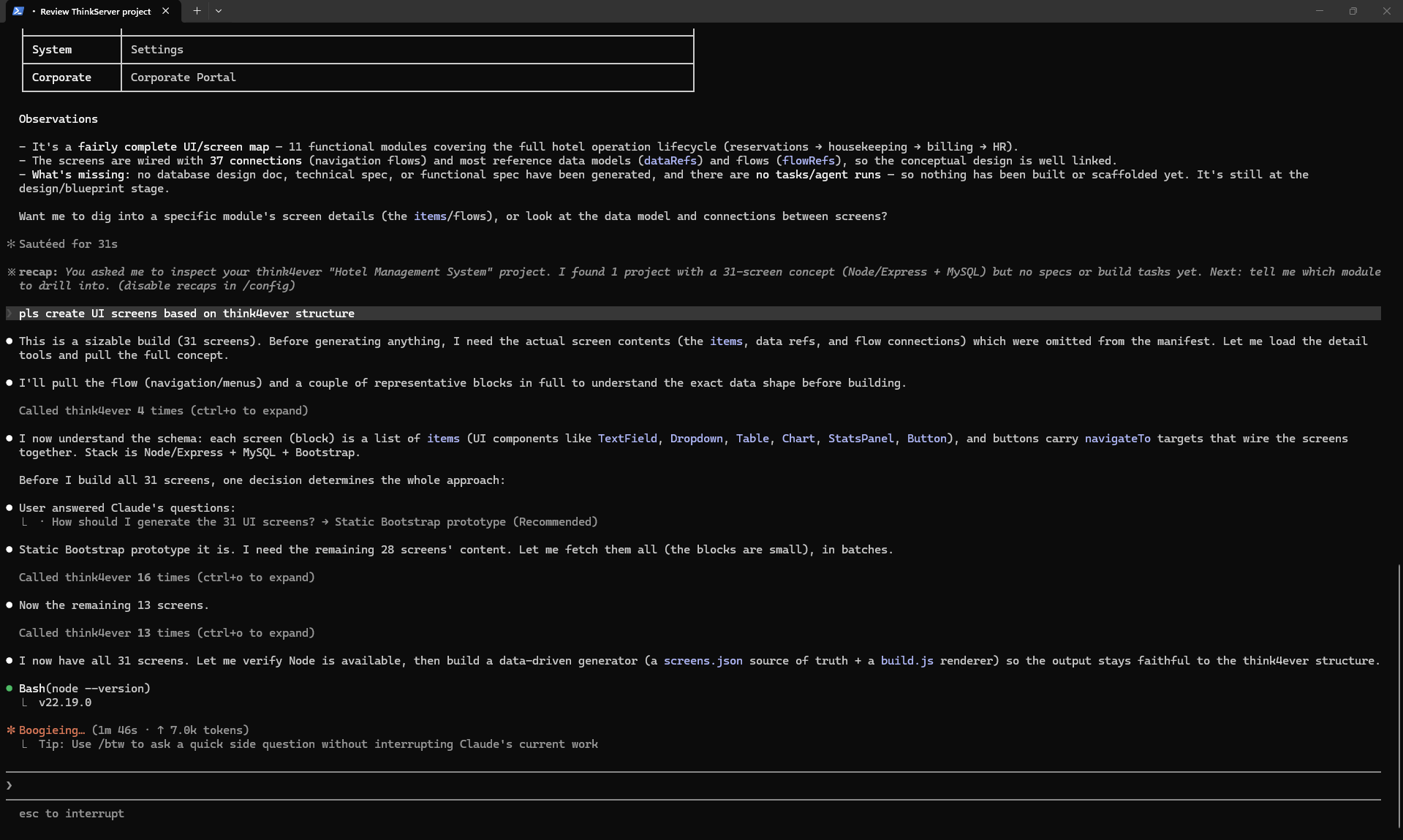
Task: Click the Boogieing… status spinner text
Action: tap(52, 730)
